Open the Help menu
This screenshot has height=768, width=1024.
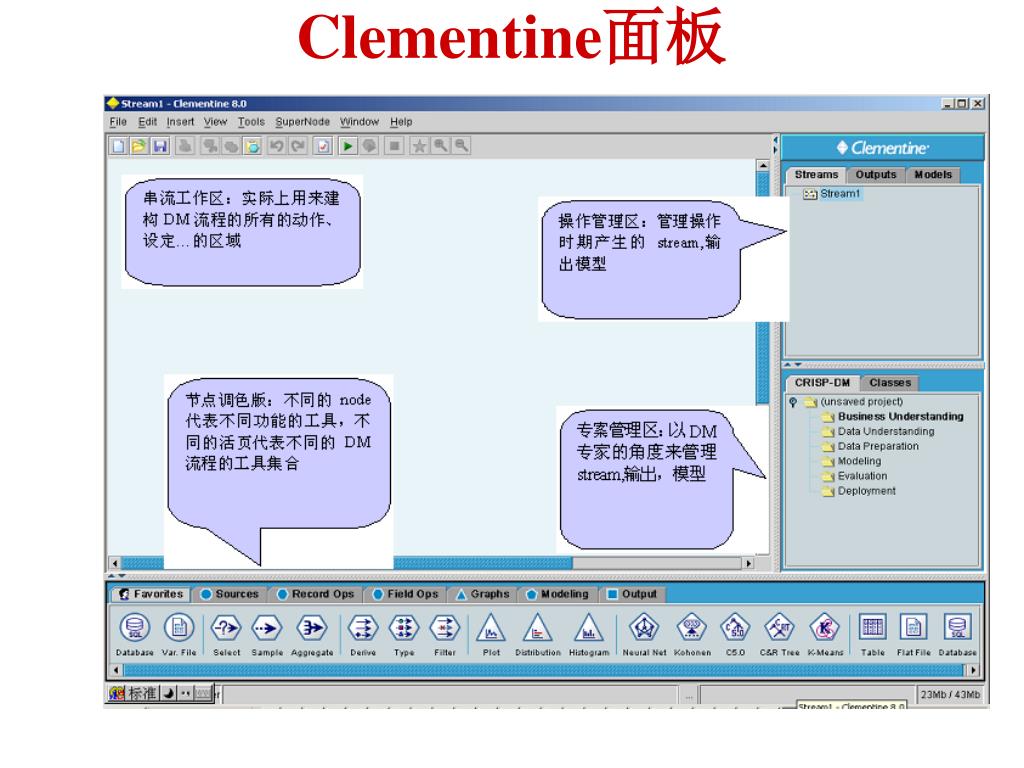click(x=401, y=121)
